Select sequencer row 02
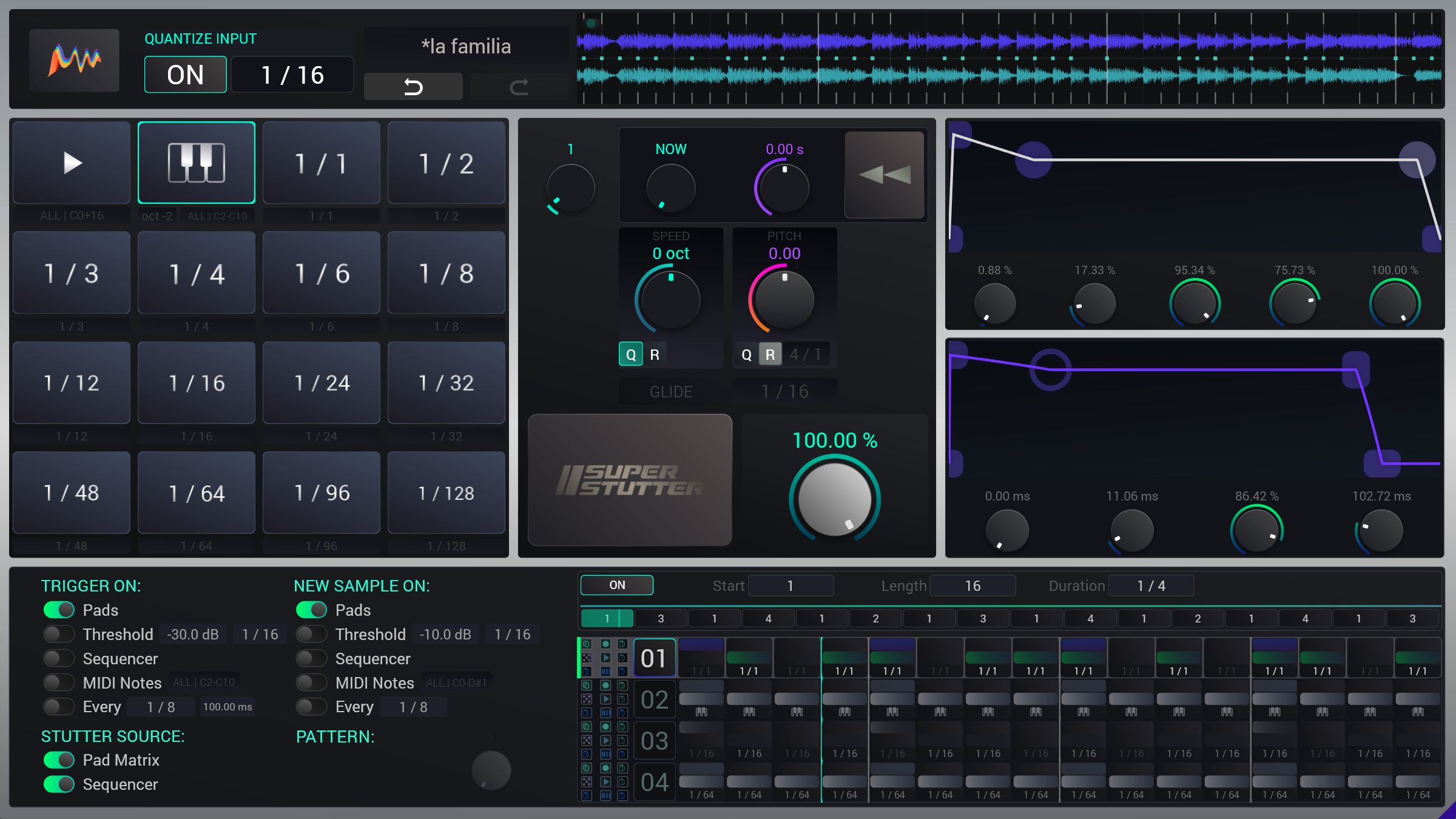 click(654, 699)
